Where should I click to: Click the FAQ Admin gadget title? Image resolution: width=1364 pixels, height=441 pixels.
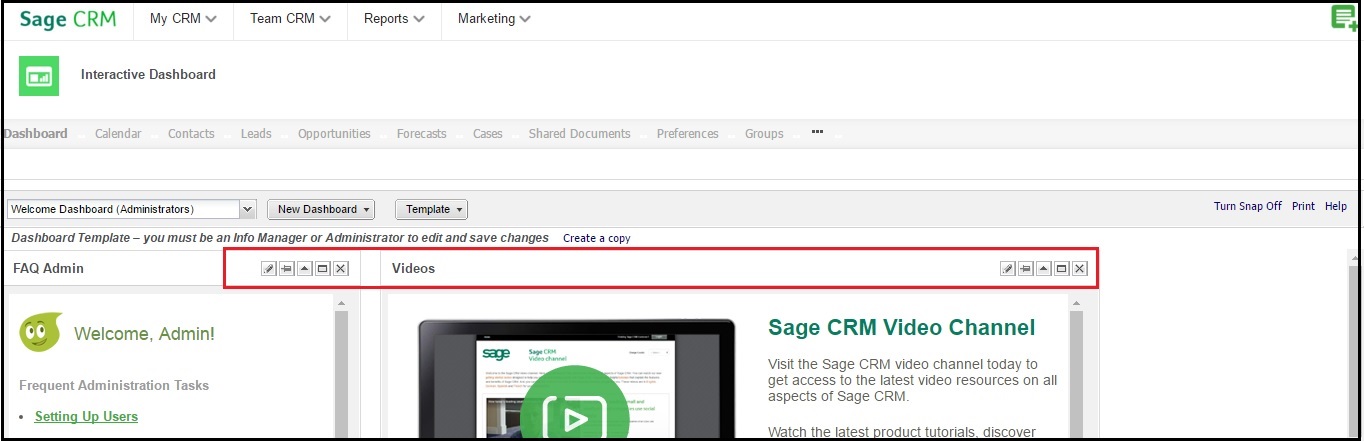click(48, 268)
